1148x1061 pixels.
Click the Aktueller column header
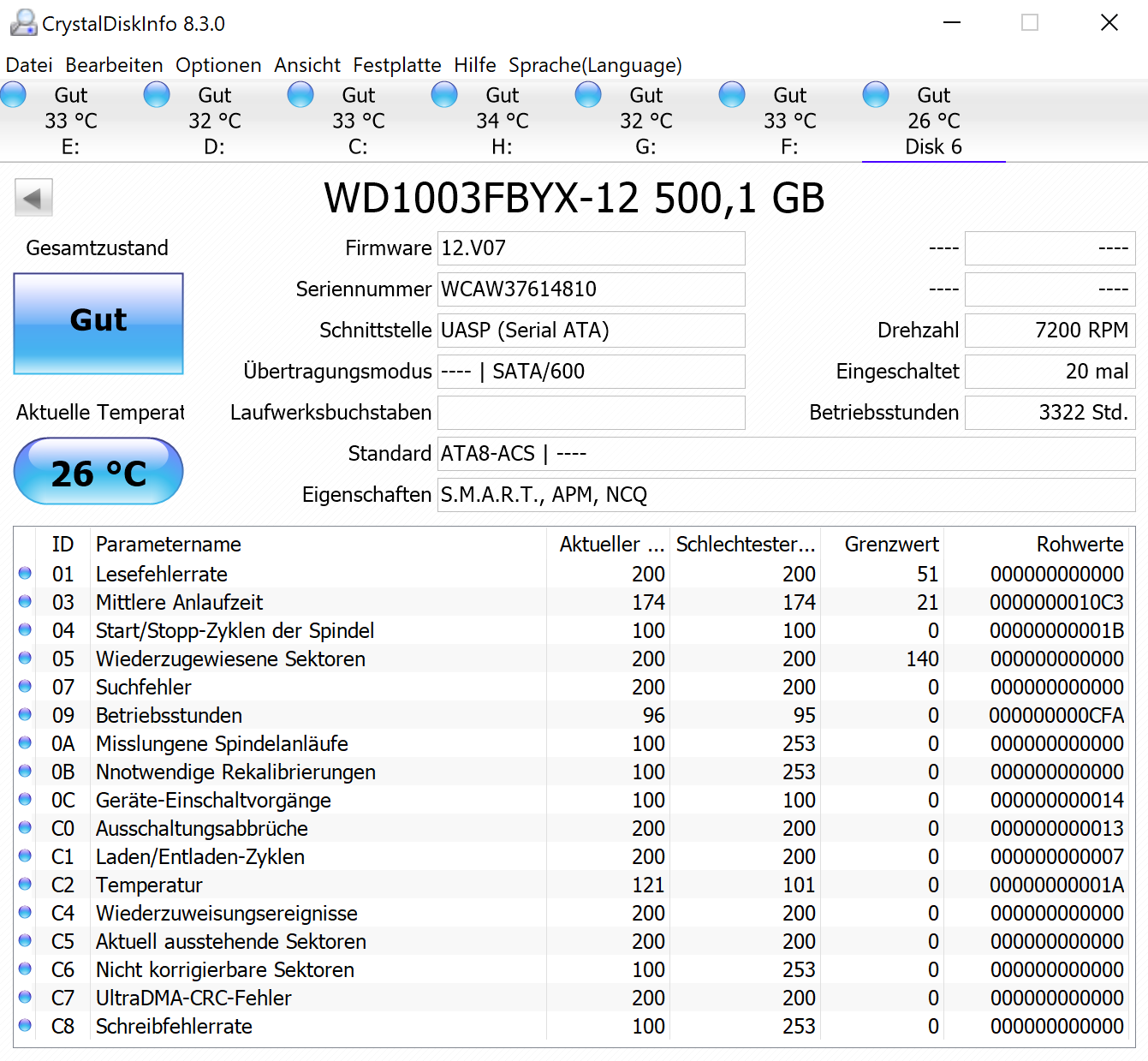(x=608, y=544)
